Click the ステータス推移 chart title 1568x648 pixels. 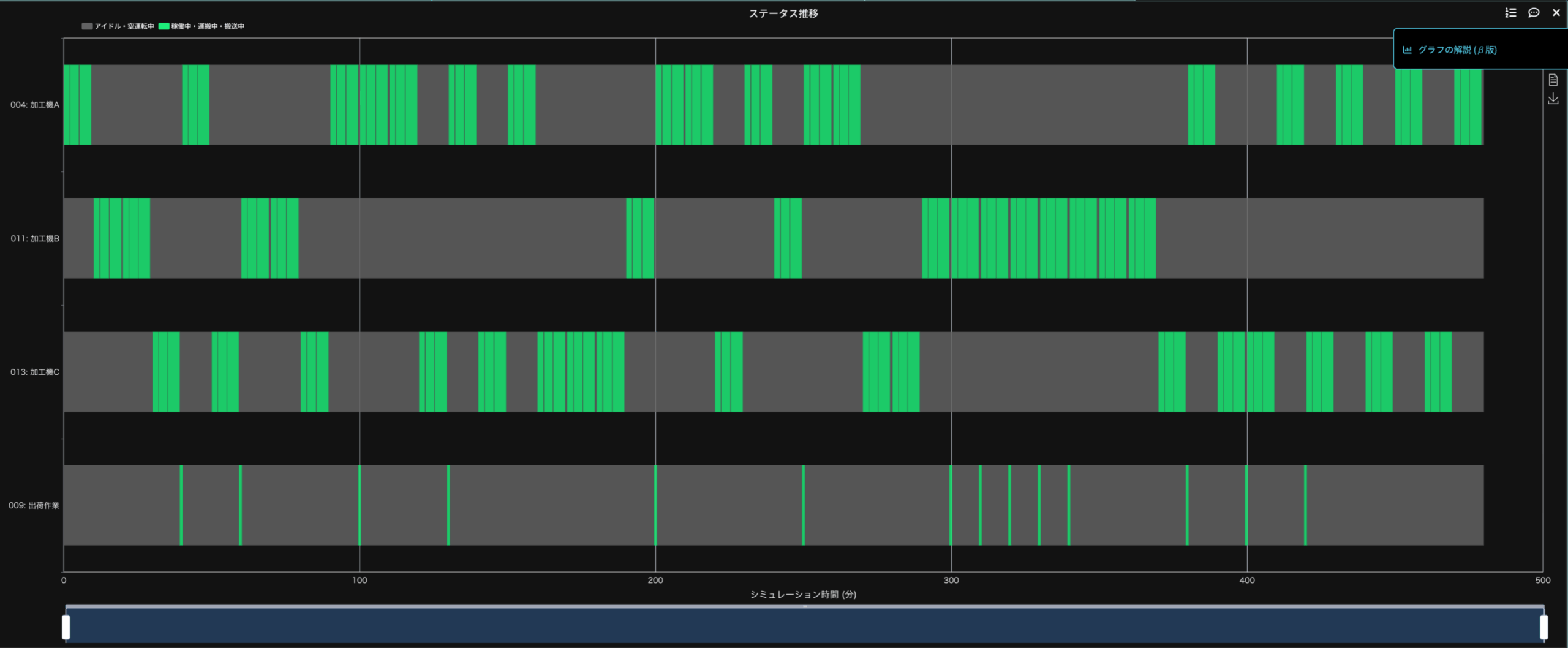coord(783,13)
